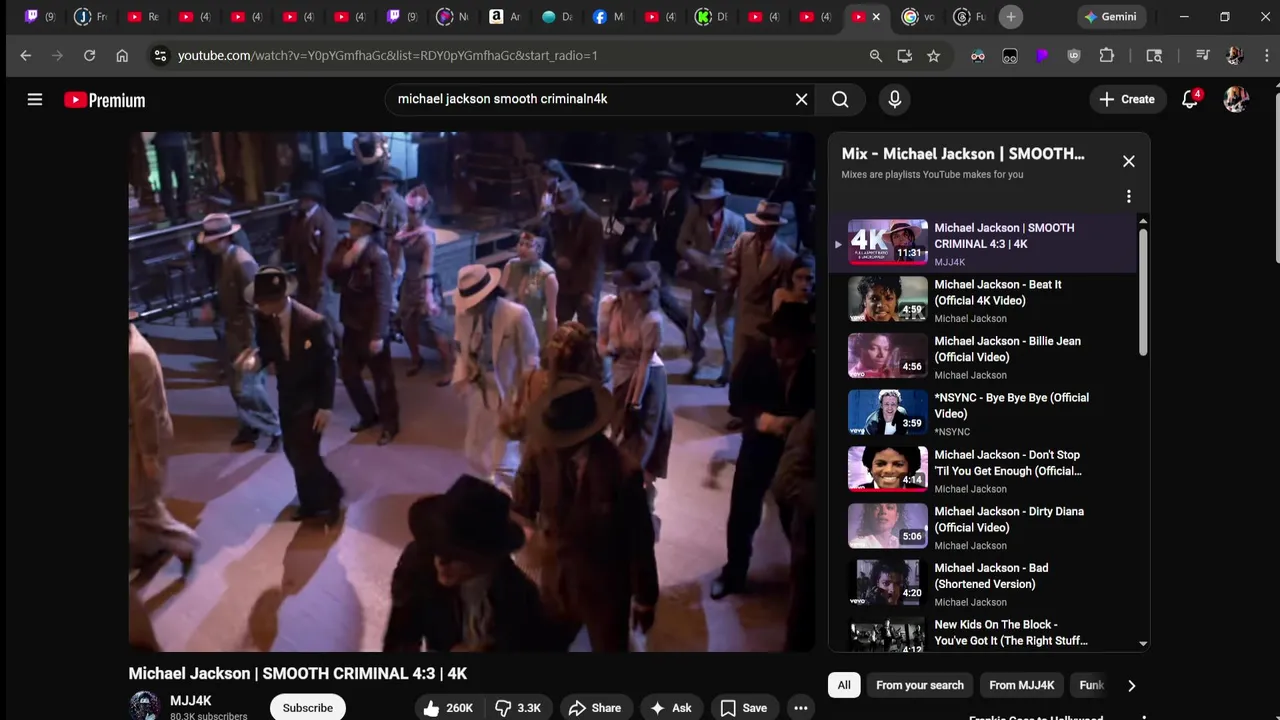Expand the chips row with right chevron

(x=1131, y=685)
